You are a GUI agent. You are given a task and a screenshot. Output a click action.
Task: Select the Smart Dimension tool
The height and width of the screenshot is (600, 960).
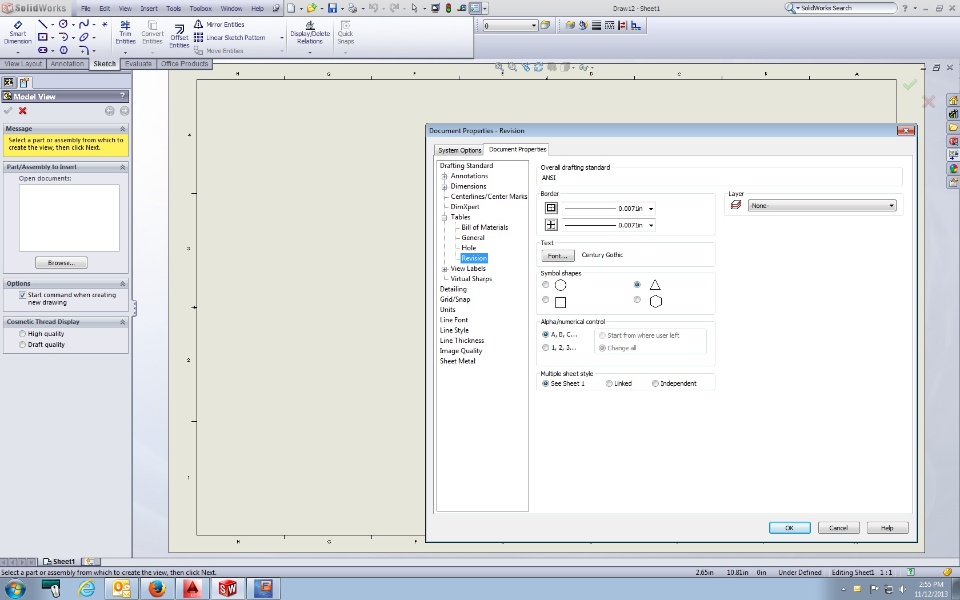pyautogui.click(x=18, y=32)
